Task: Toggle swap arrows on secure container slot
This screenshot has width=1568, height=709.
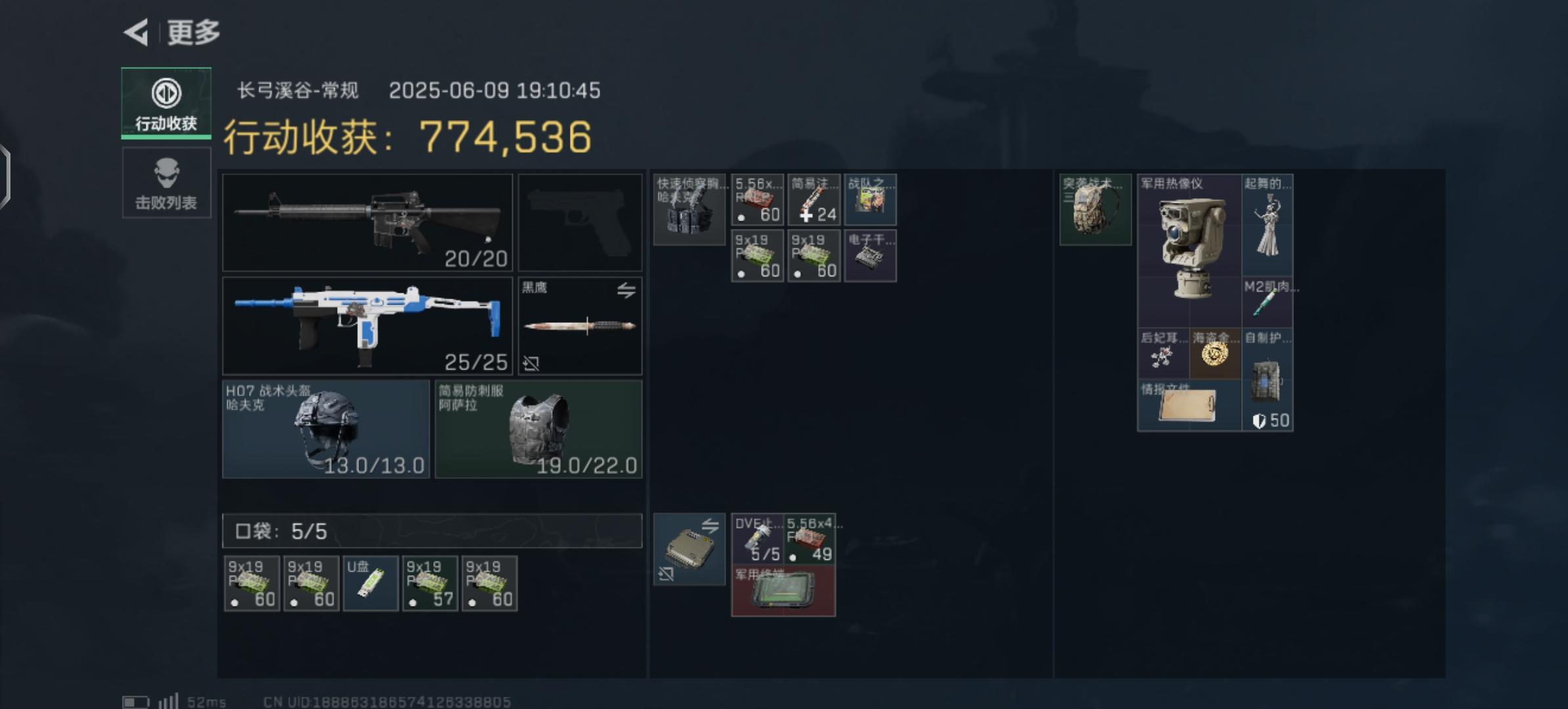Action: coord(710,526)
